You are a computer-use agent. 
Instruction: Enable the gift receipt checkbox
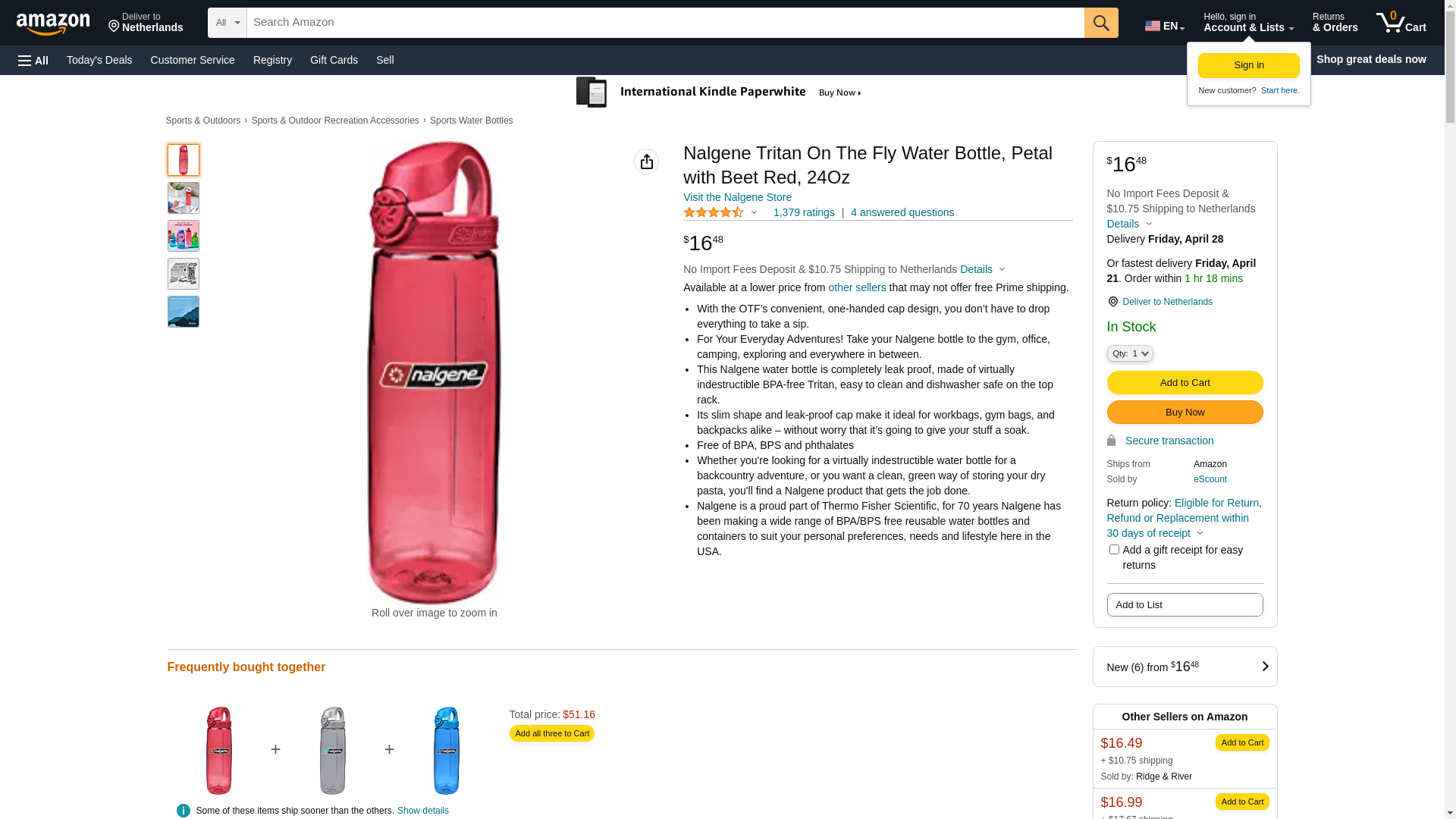(x=1114, y=549)
